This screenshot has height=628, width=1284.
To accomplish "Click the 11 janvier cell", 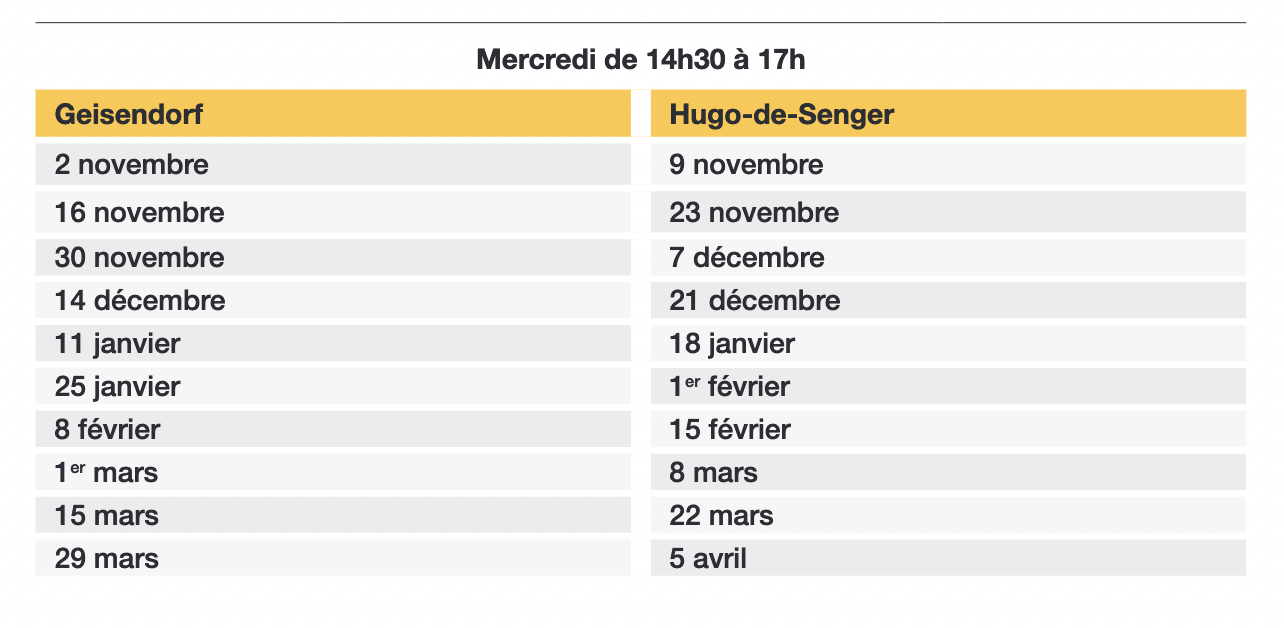I will click(x=333, y=343).
